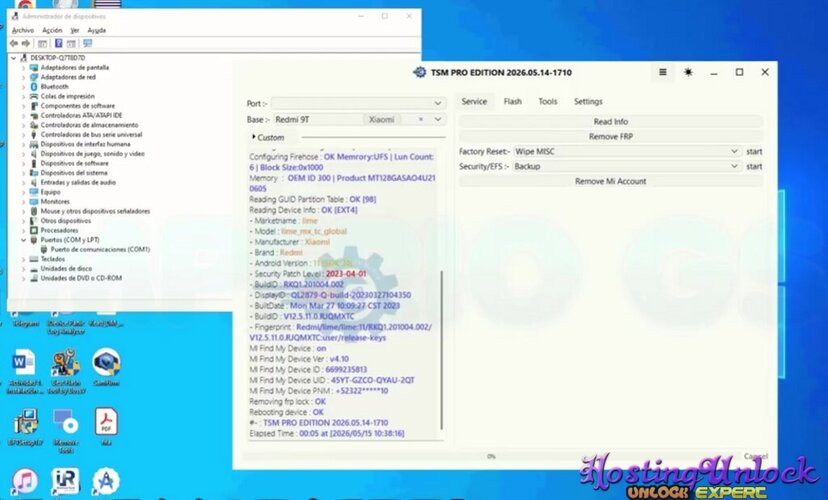Select Dispositivos de interfaz humana
Image resolution: width=828 pixels, height=500 pixels.
[86, 144]
